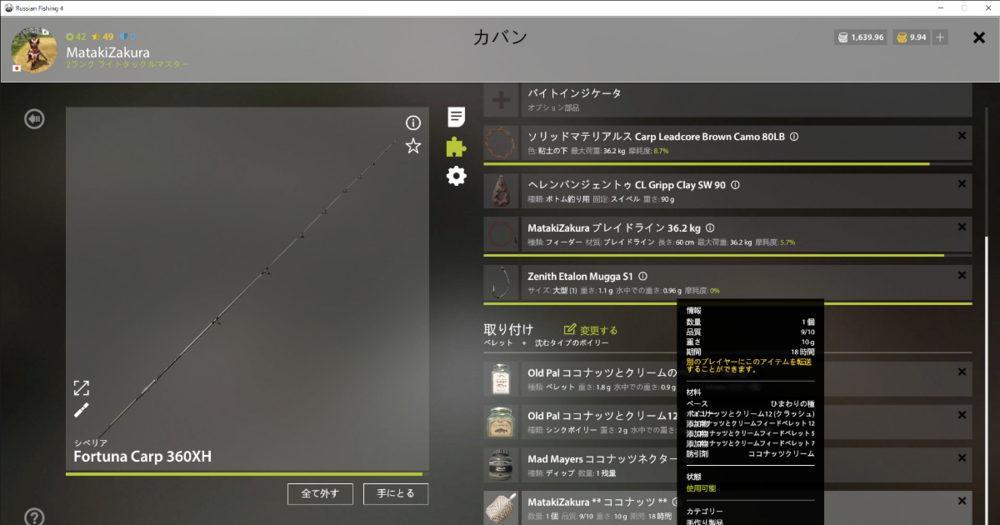Open the gear settings icon

456,176
